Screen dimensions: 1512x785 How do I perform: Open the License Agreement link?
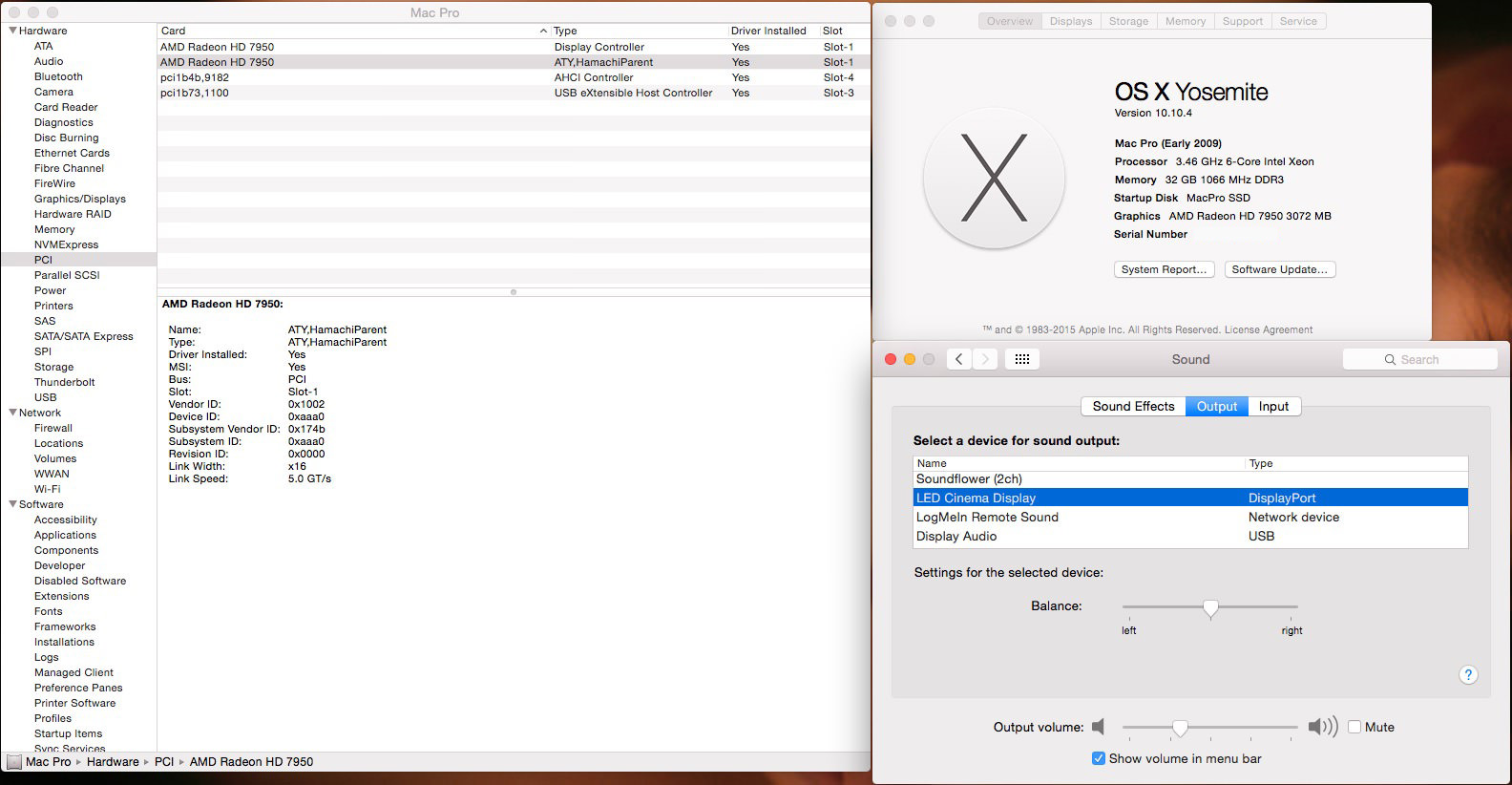click(1269, 329)
